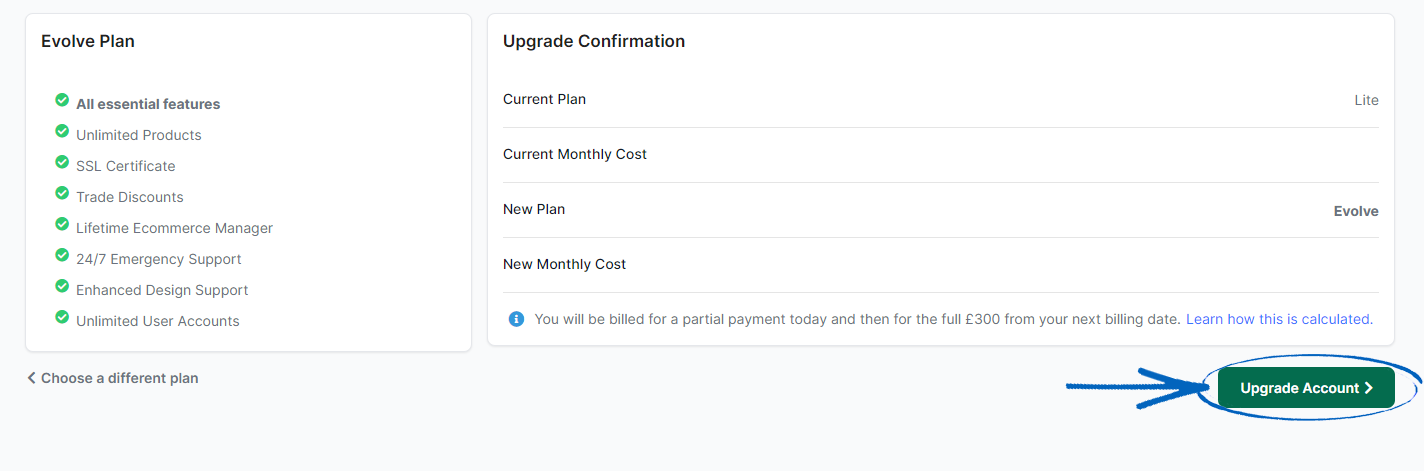This screenshot has height=471, width=1424.
Task: Open the Learn how this is calculated link
Action: coord(1279,319)
